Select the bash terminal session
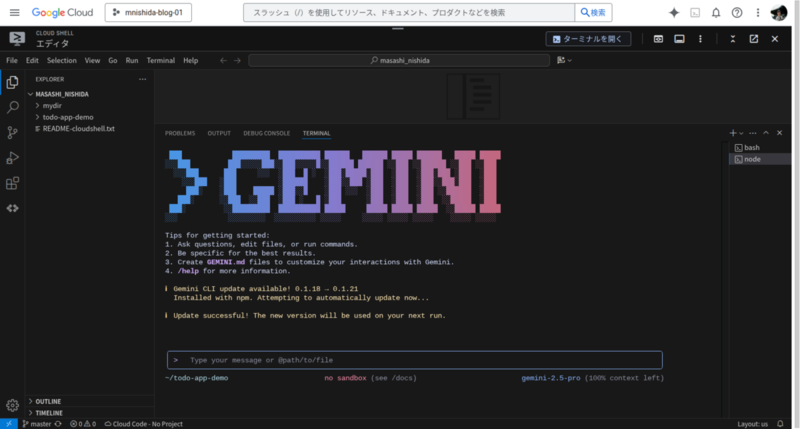The image size is (800, 429). [x=760, y=147]
